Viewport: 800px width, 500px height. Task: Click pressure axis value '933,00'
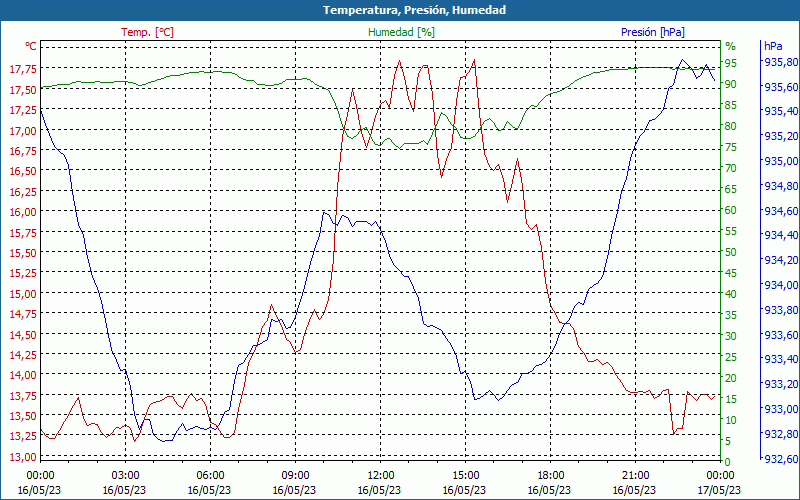pos(780,409)
